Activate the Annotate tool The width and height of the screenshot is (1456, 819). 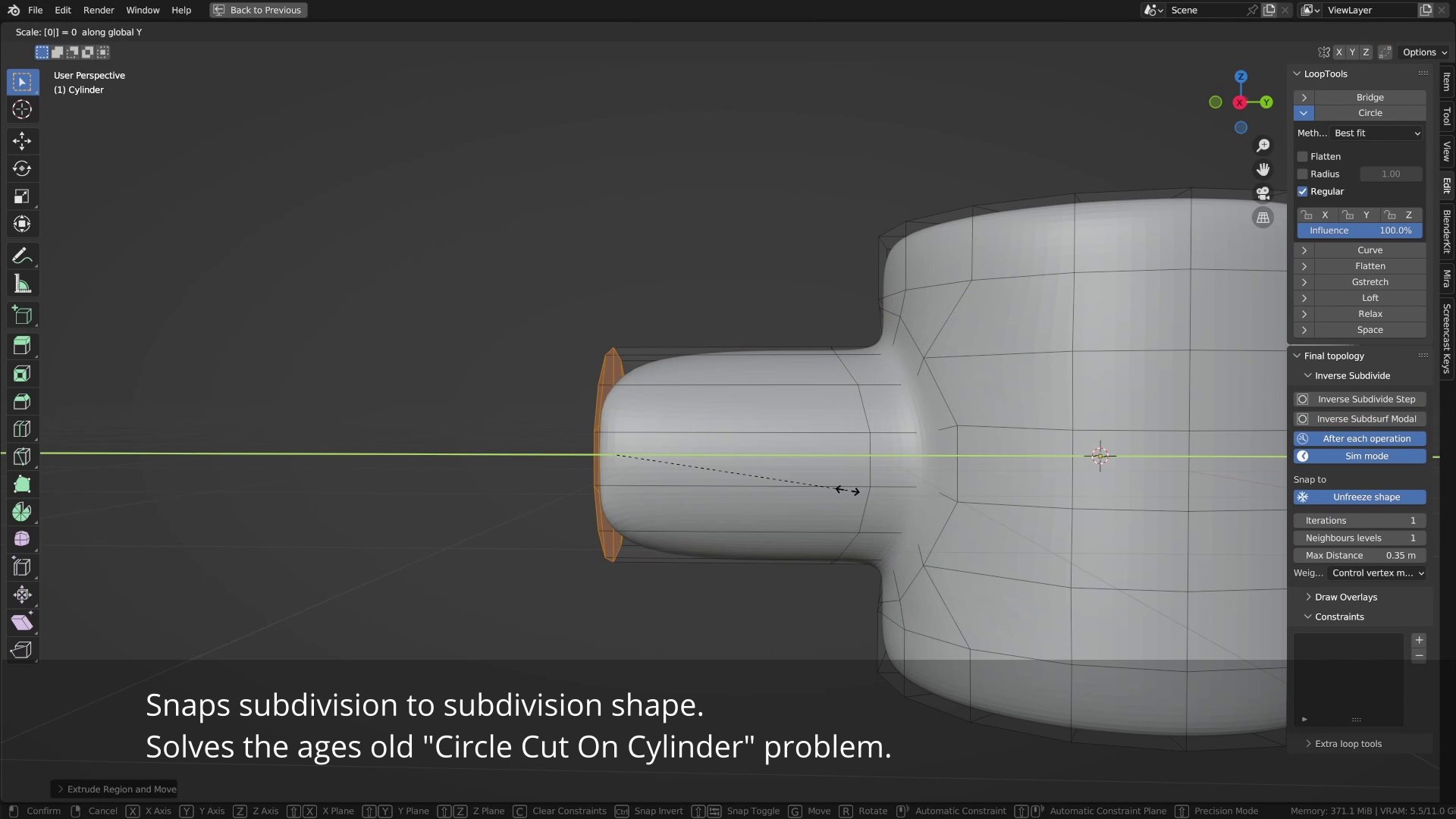pyautogui.click(x=22, y=256)
